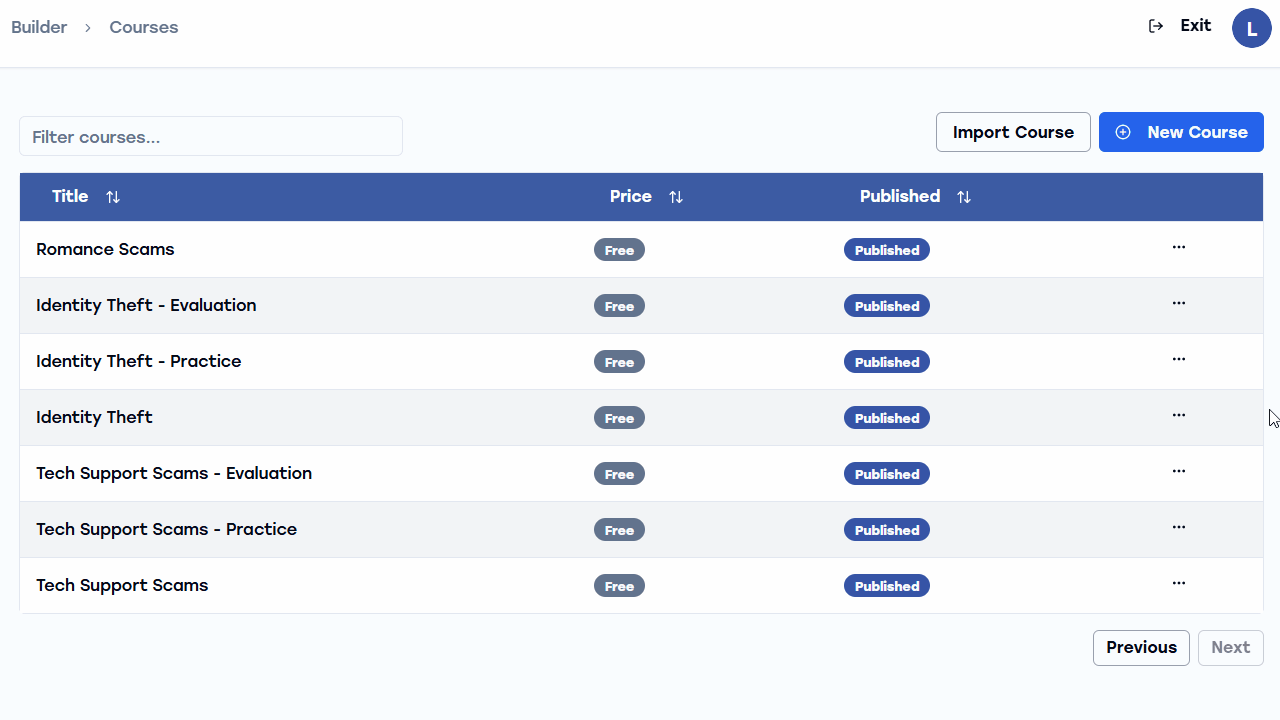
Task: Go to the Previous page
Action: pyautogui.click(x=1141, y=648)
